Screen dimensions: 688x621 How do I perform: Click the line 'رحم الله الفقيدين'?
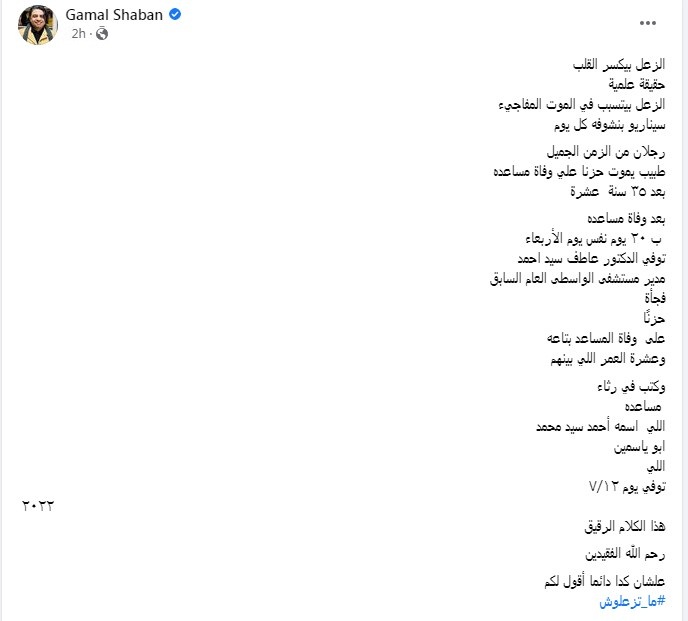pos(625,553)
